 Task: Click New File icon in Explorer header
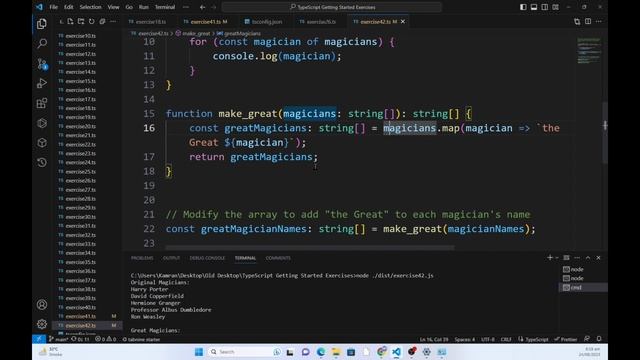click(70, 22)
